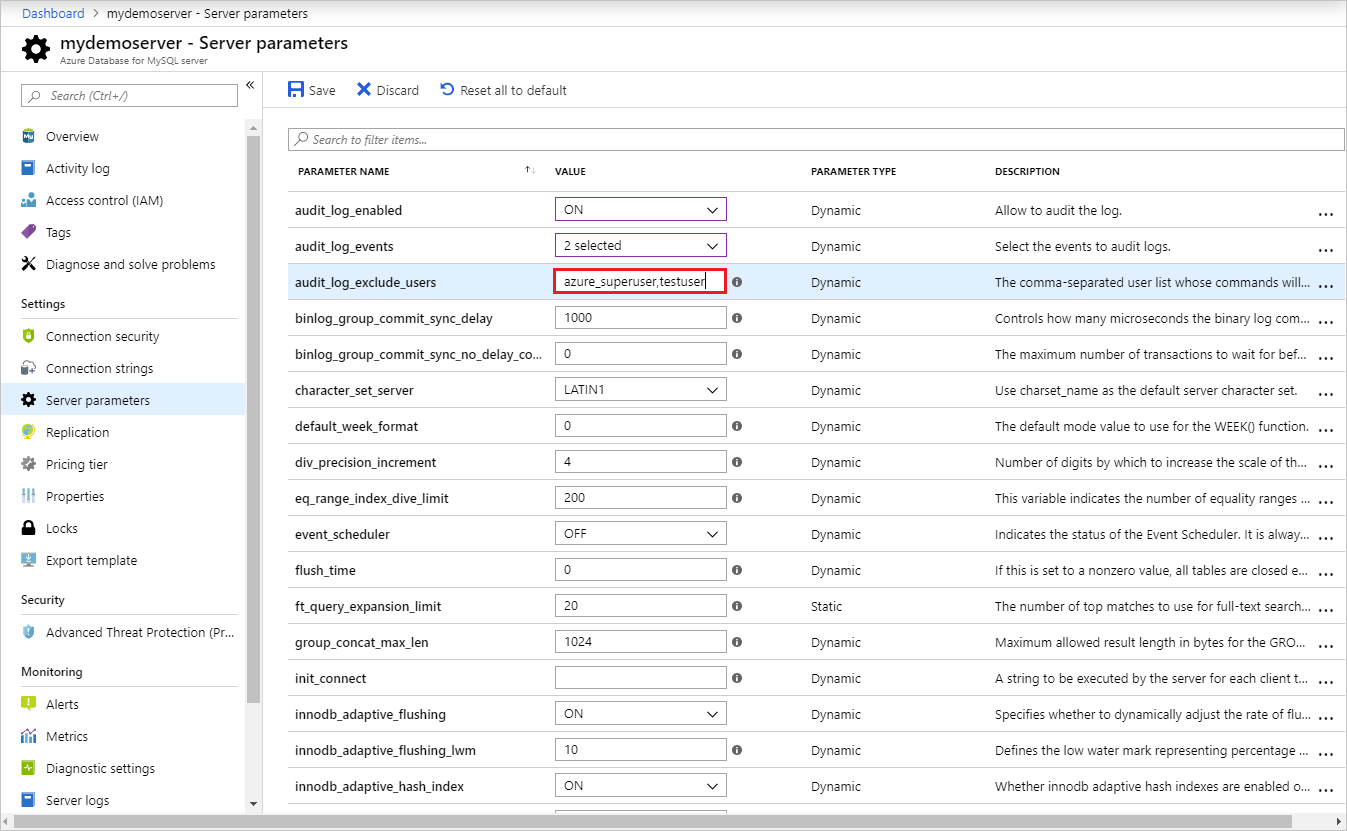
Task: Open Connection security settings
Action: 102,336
